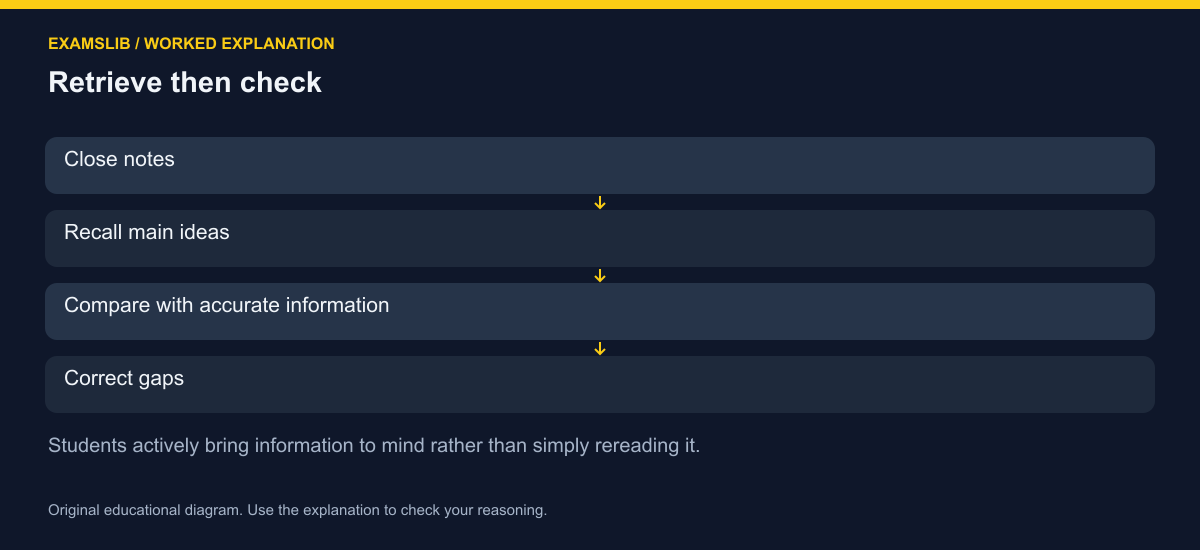
Task: Click the yellow accent bar at top
Action: [600, 4]
